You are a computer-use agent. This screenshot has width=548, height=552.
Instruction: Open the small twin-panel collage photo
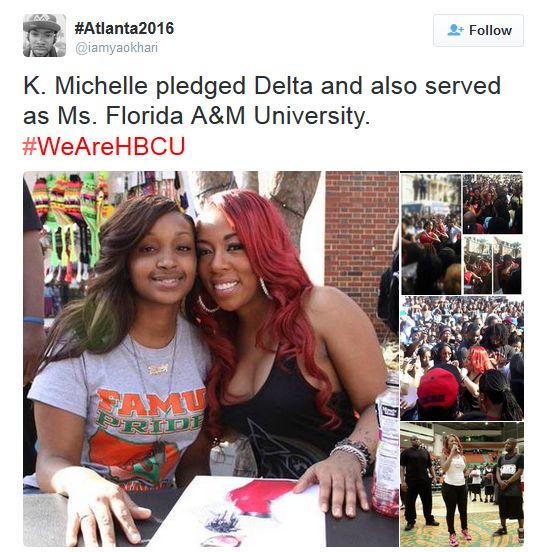(492, 265)
